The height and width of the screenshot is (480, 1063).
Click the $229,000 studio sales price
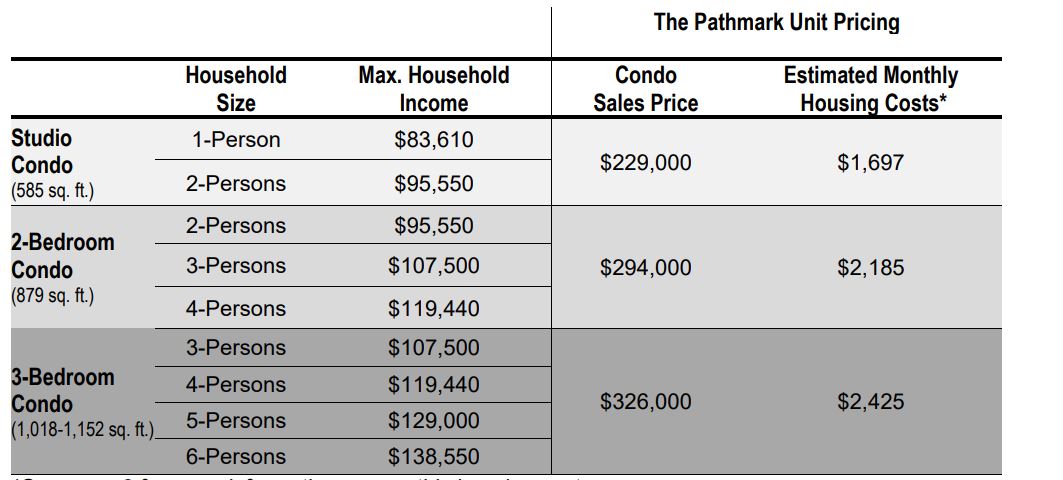point(645,162)
